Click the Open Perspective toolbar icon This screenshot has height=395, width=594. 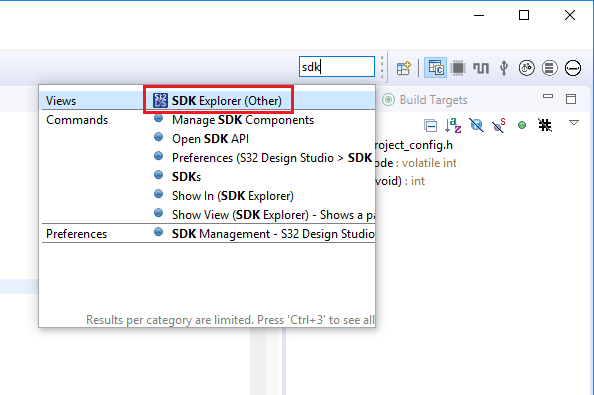pos(403,68)
